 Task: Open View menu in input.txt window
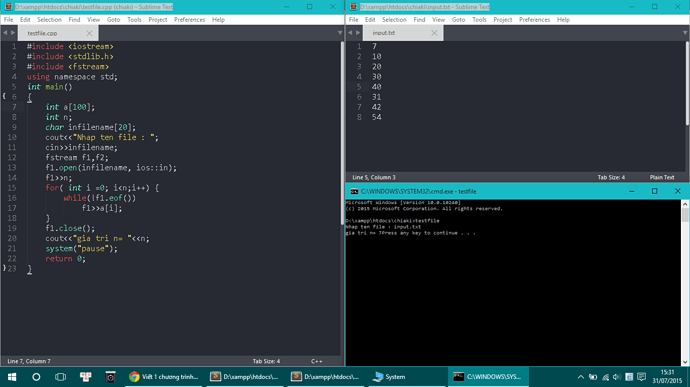pos(438,20)
